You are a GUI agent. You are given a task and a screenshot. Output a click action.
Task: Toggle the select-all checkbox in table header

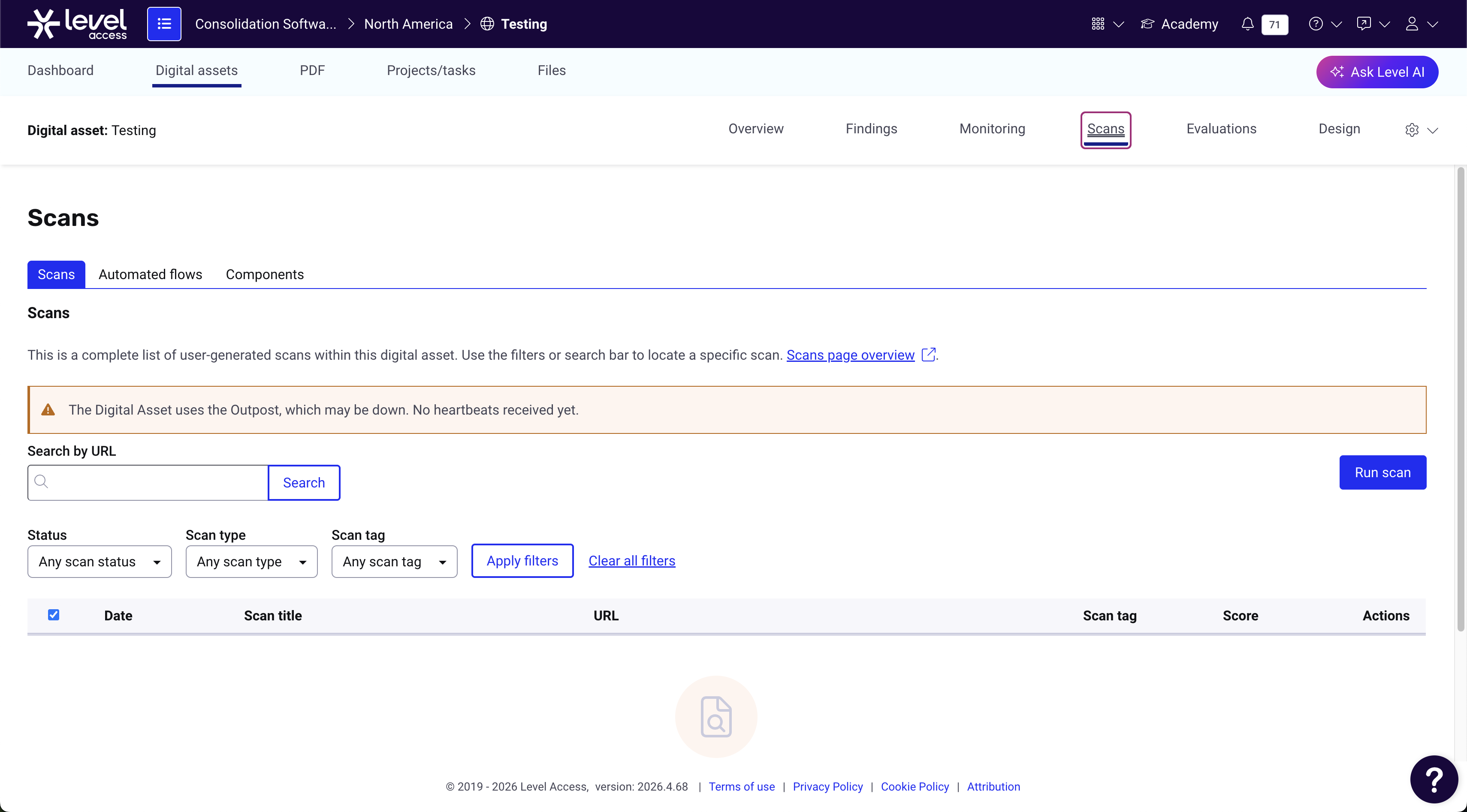click(54, 614)
